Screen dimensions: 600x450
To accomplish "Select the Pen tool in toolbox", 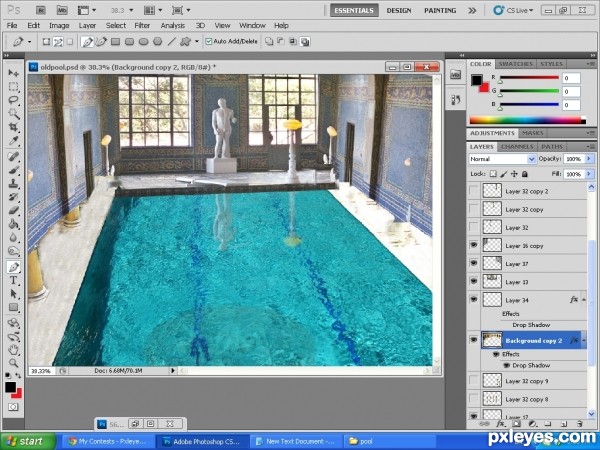I will (x=13, y=267).
